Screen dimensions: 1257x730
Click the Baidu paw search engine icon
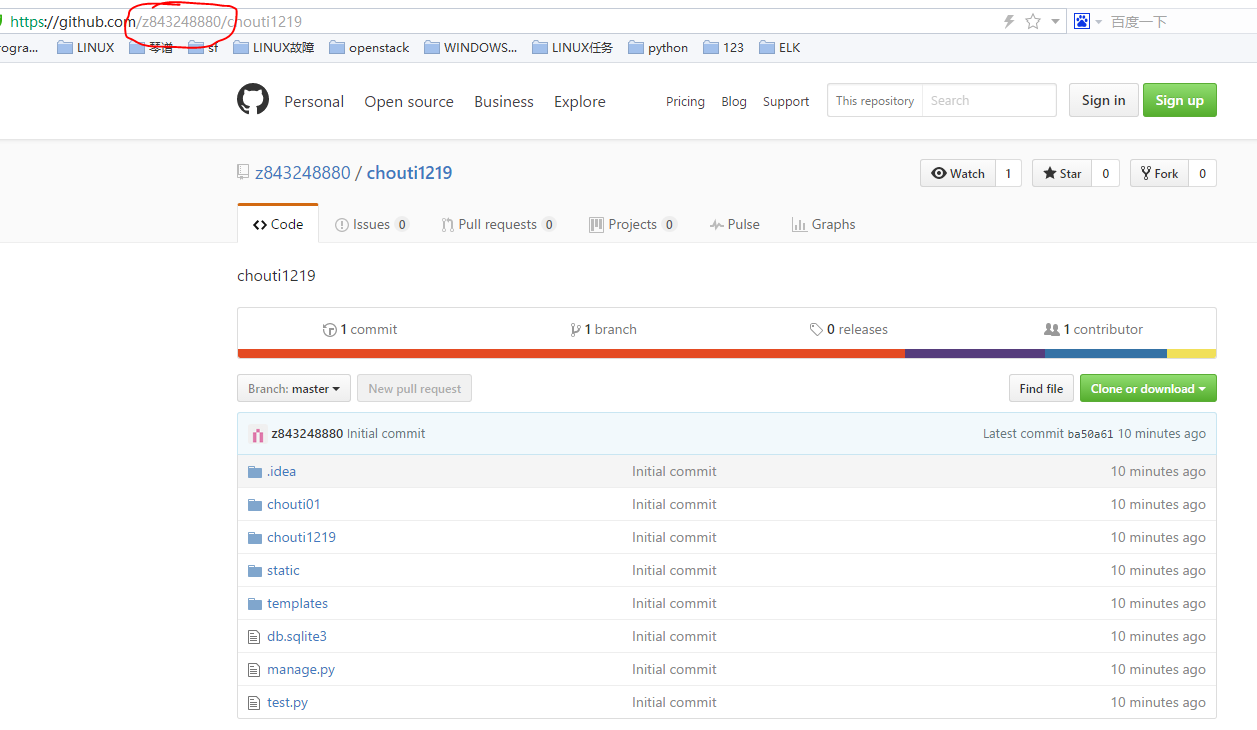1082,21
